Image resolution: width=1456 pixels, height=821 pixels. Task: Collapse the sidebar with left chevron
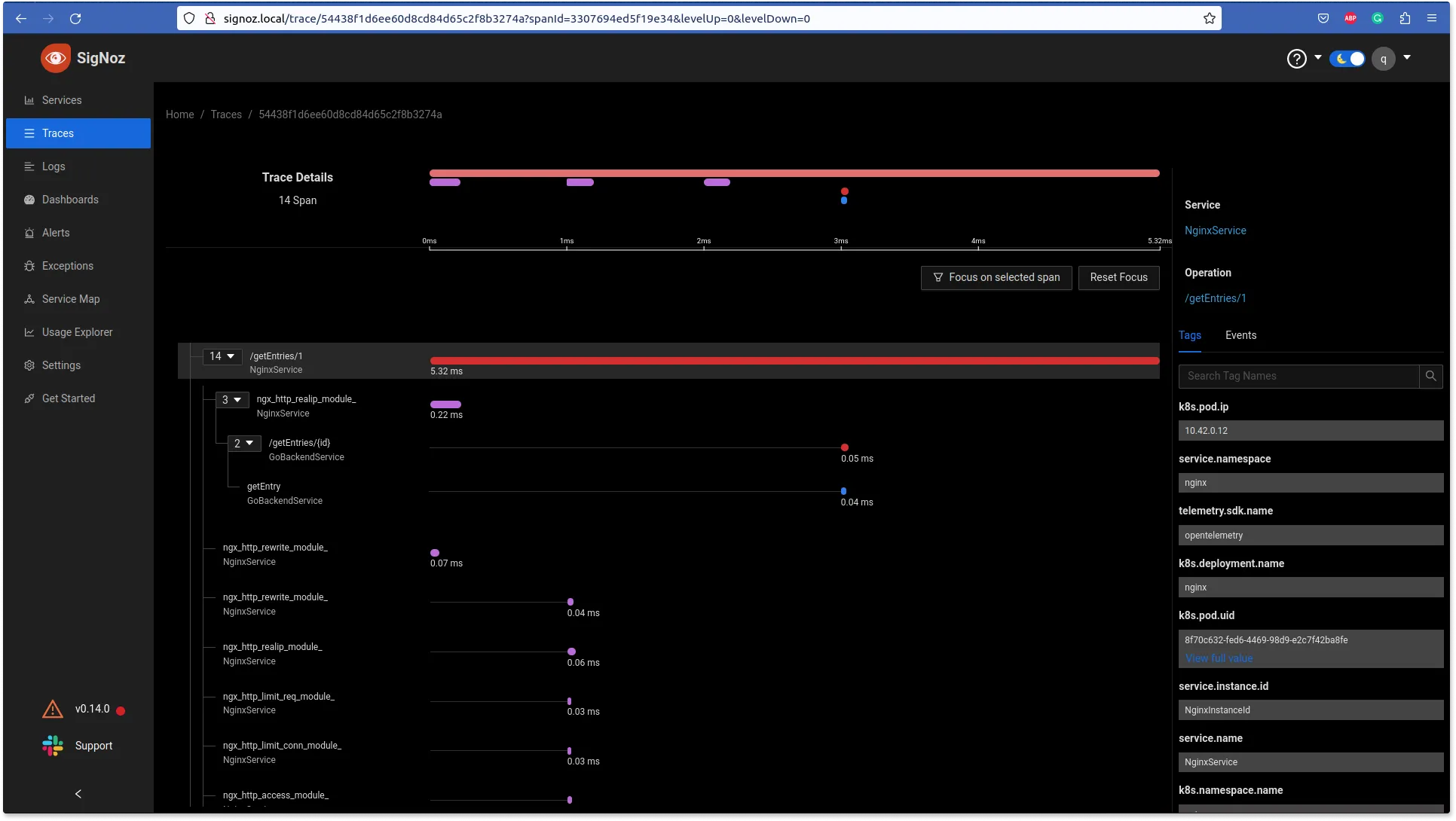(x=78, y=794)
